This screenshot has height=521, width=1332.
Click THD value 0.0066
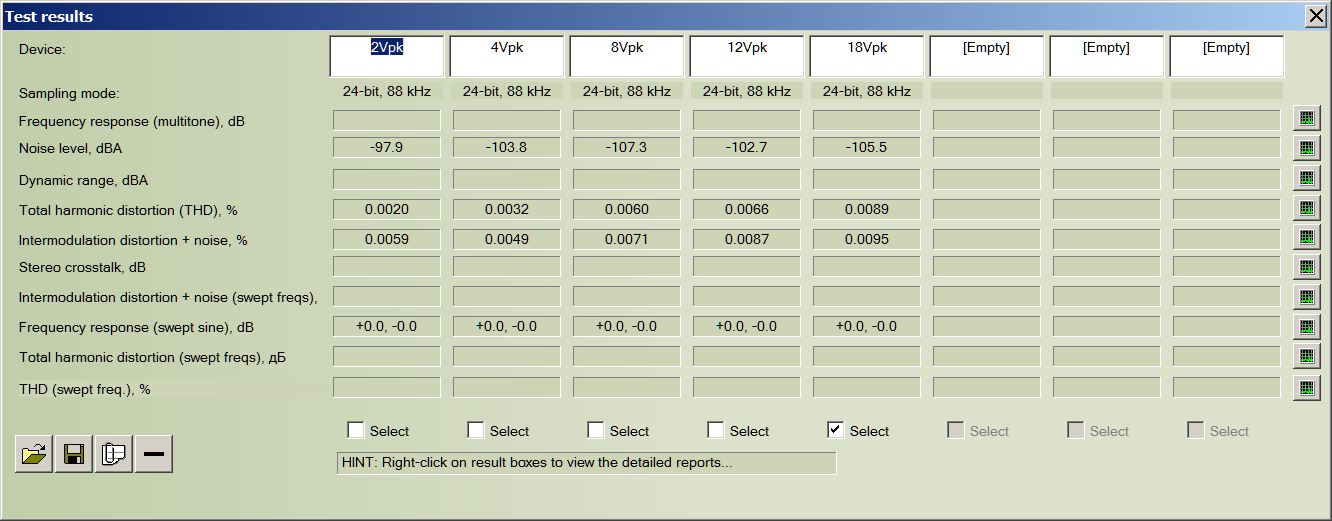pyautogui.click(x=747, y=209)
